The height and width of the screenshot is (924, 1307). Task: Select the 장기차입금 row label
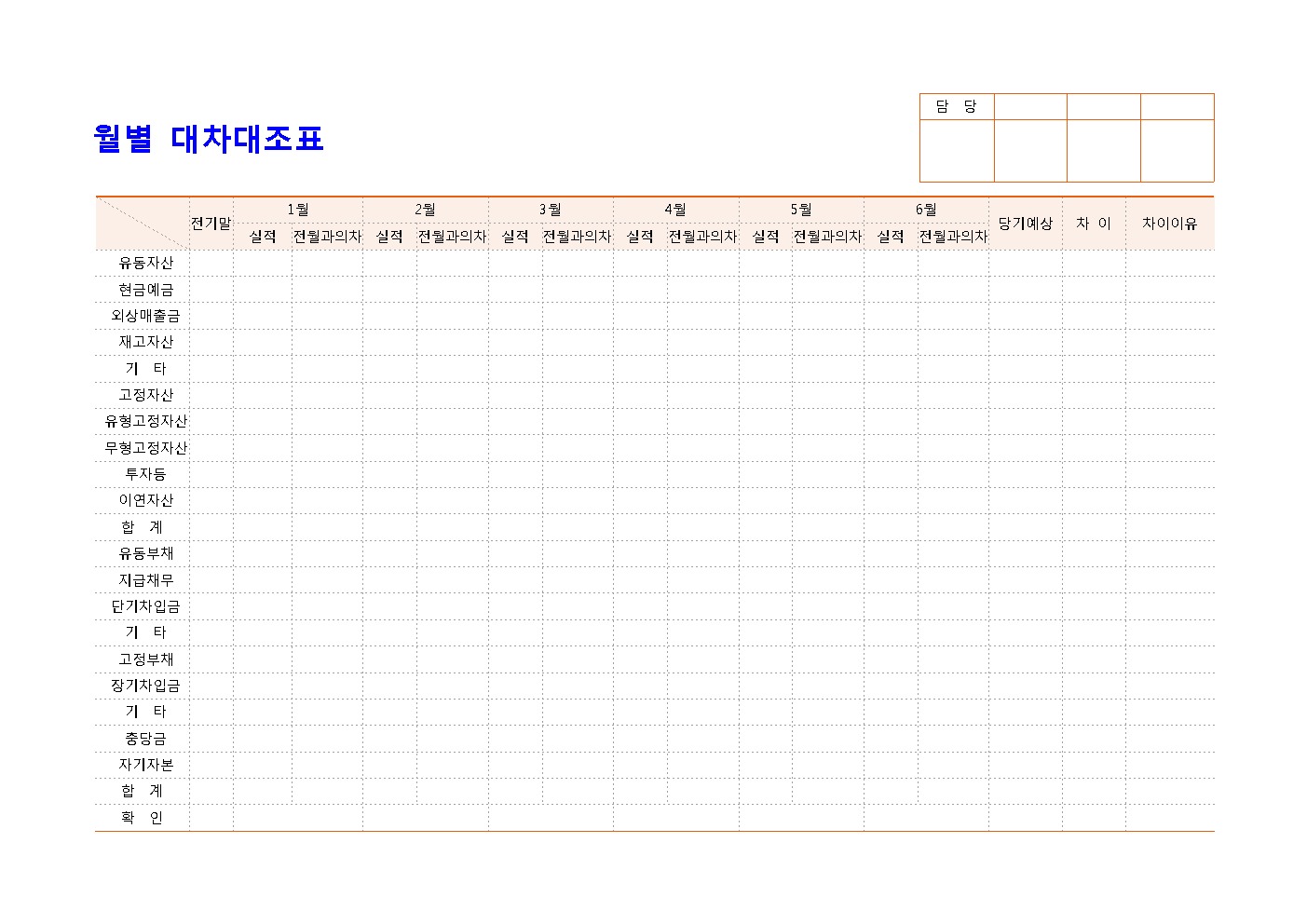(146, 686)
